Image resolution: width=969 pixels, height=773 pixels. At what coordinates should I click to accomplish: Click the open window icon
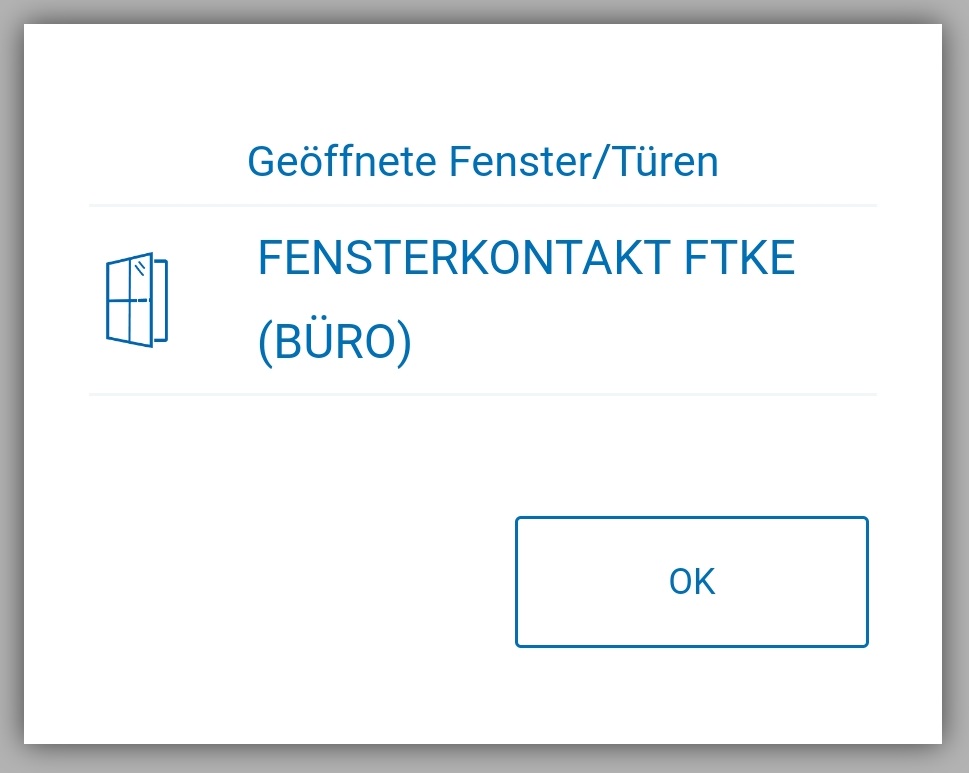coord(136,299)
